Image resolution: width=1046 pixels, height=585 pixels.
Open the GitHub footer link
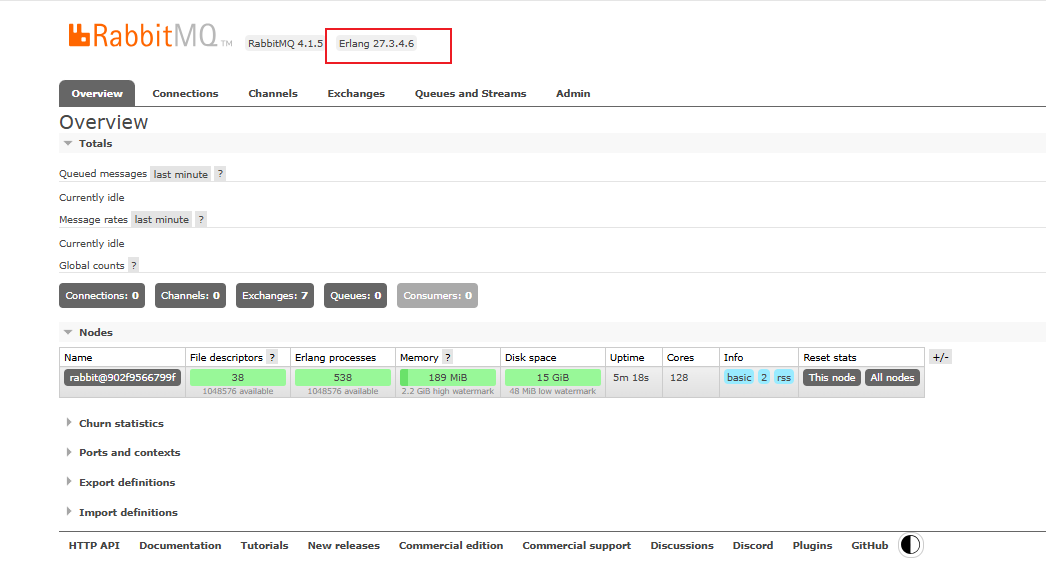pyautogui.click(x=869, y=546)
